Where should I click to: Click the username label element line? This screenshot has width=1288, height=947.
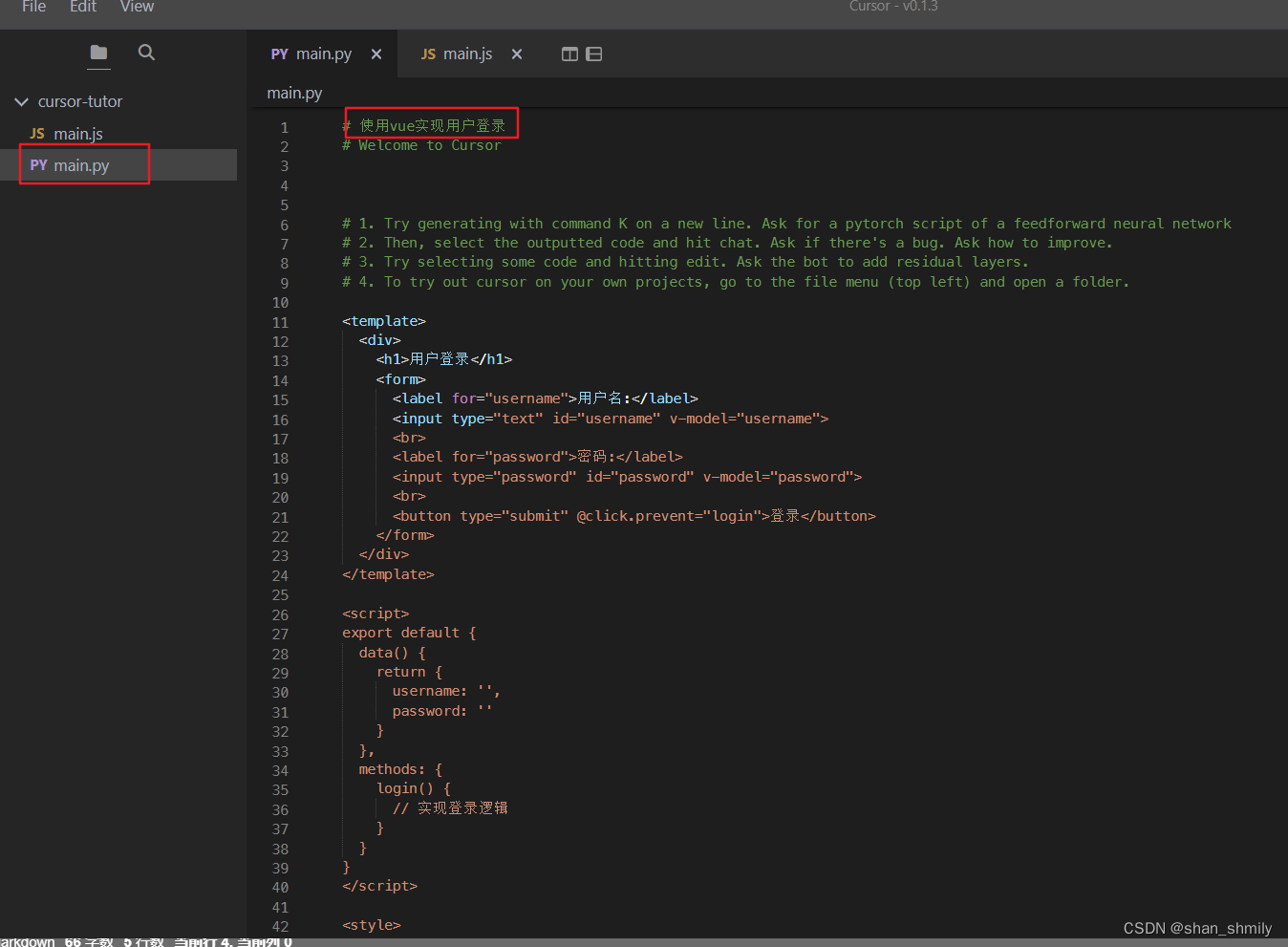(545, 398)
